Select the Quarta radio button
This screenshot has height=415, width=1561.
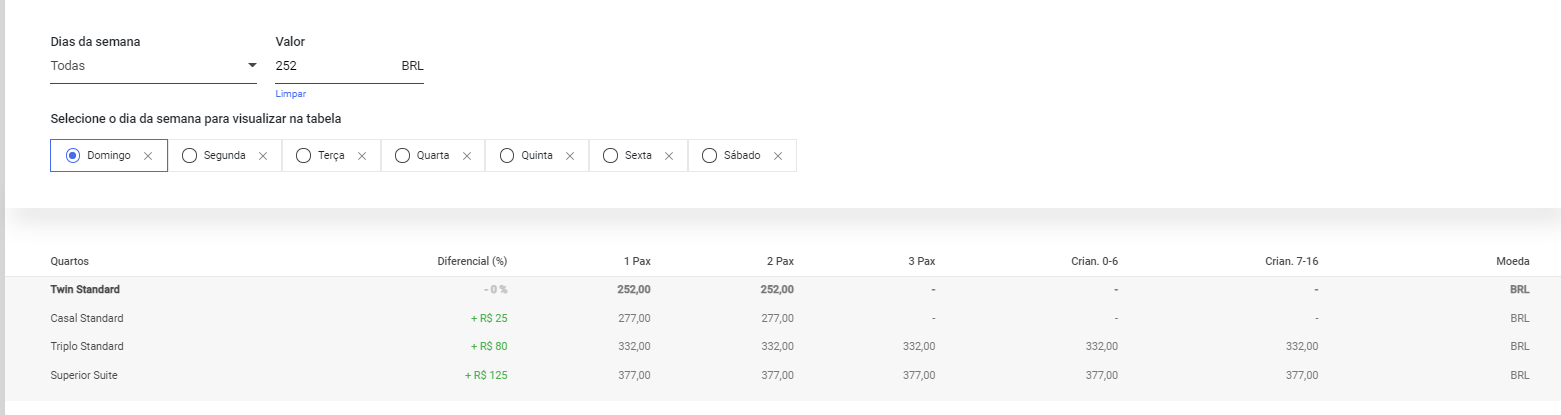tap(403, 156)
